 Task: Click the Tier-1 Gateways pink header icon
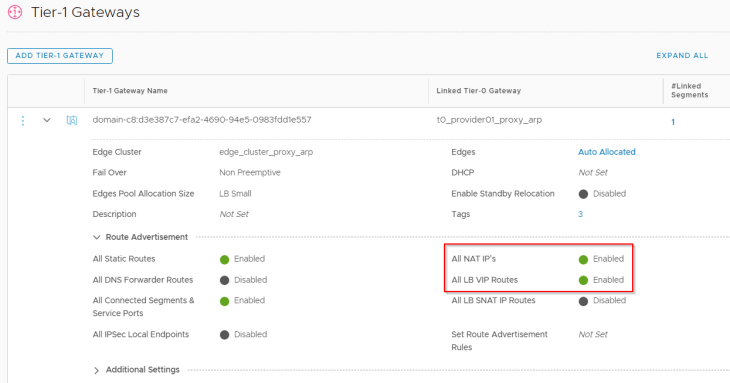(15, 12)
